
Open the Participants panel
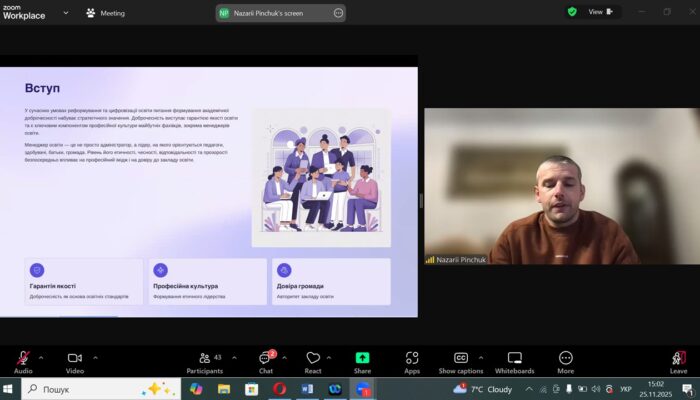tap(204, 358)
